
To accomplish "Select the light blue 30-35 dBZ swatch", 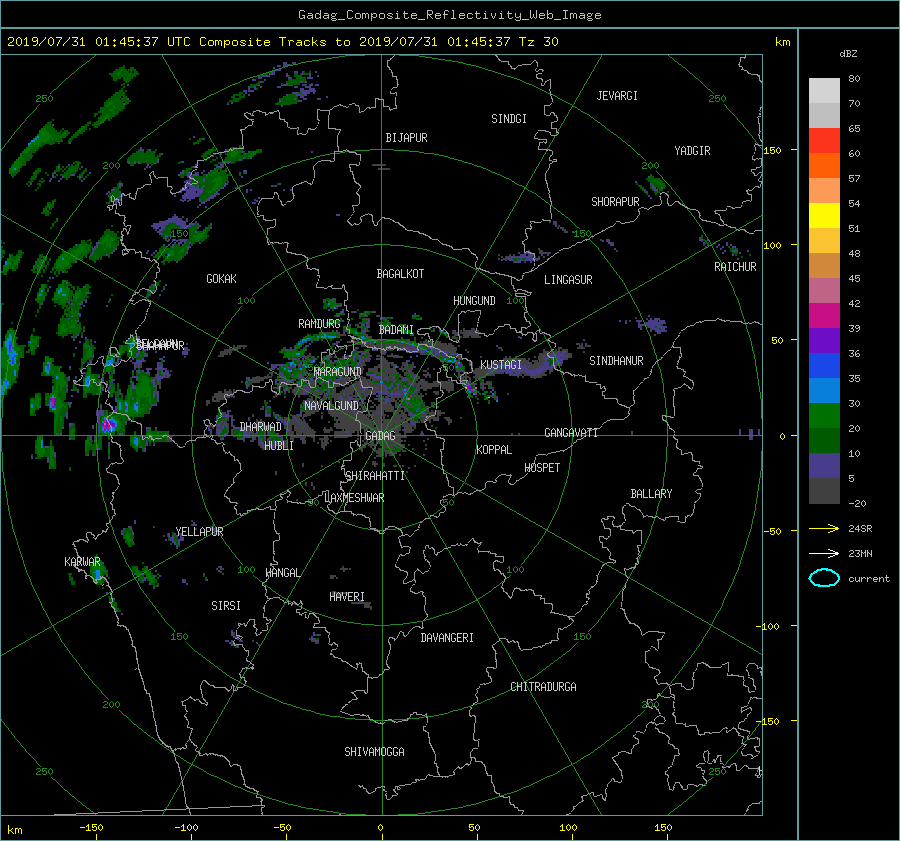I will (x=824, y=391).
